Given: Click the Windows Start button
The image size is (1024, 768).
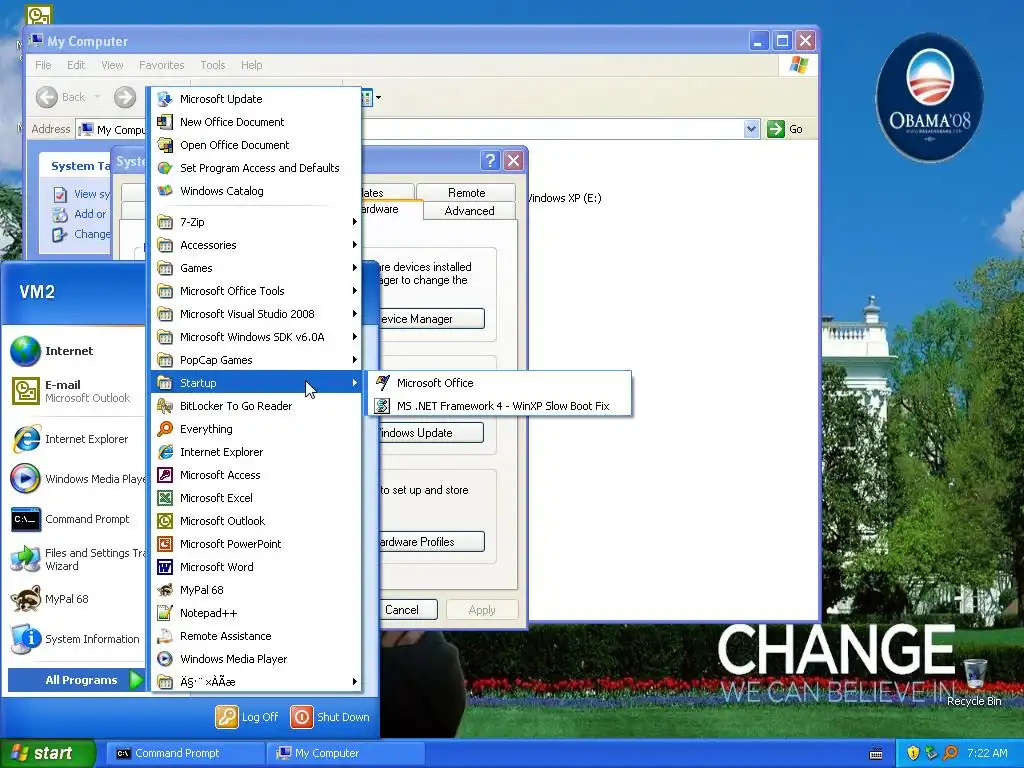Looking at the screenshot, I should [x=47, y=753].
